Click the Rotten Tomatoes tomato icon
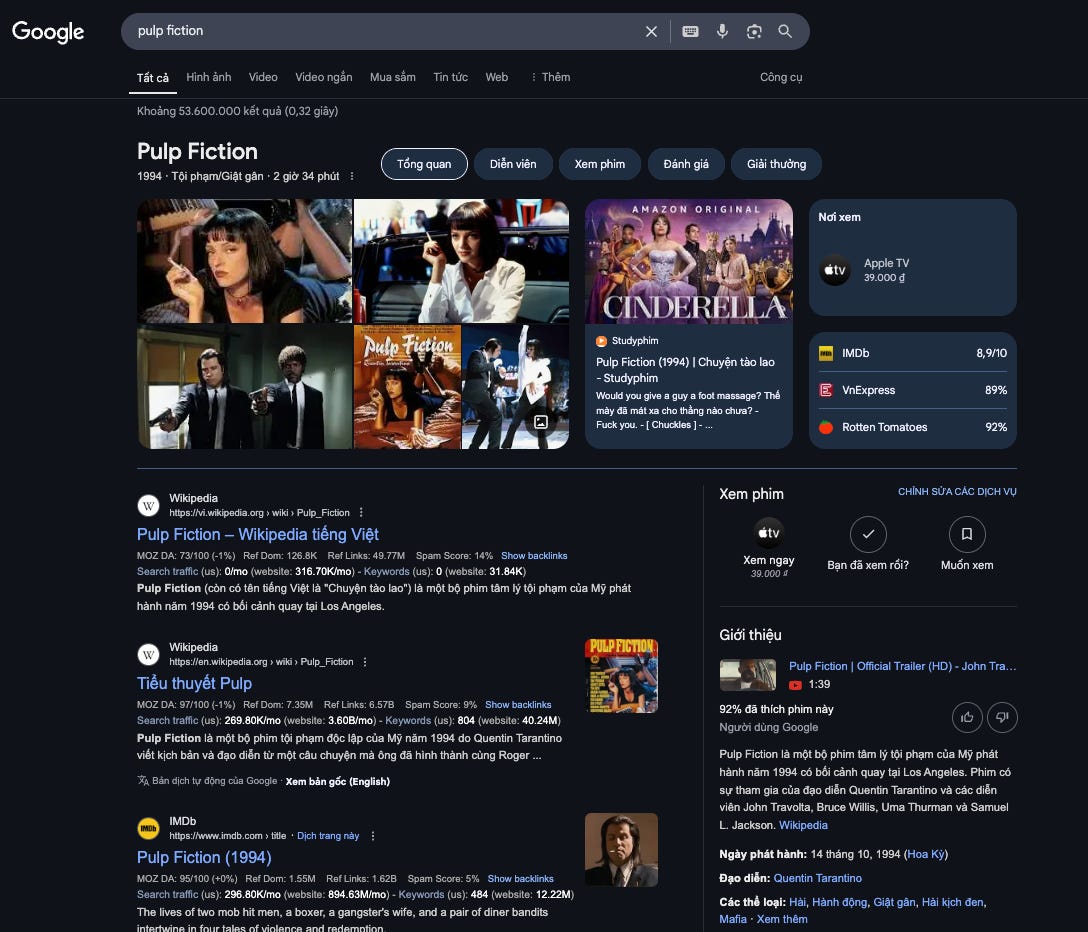The width and height of the screenshot is (1088, 932). pos(826,427)
